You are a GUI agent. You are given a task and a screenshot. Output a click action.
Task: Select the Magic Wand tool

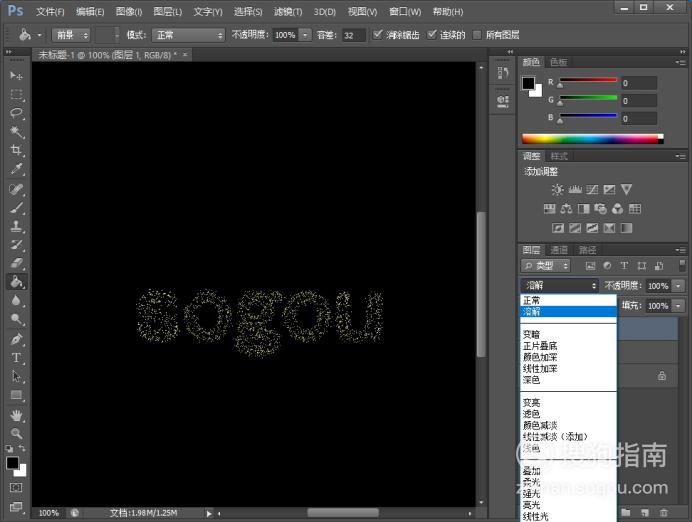click(x=16, y=131)
